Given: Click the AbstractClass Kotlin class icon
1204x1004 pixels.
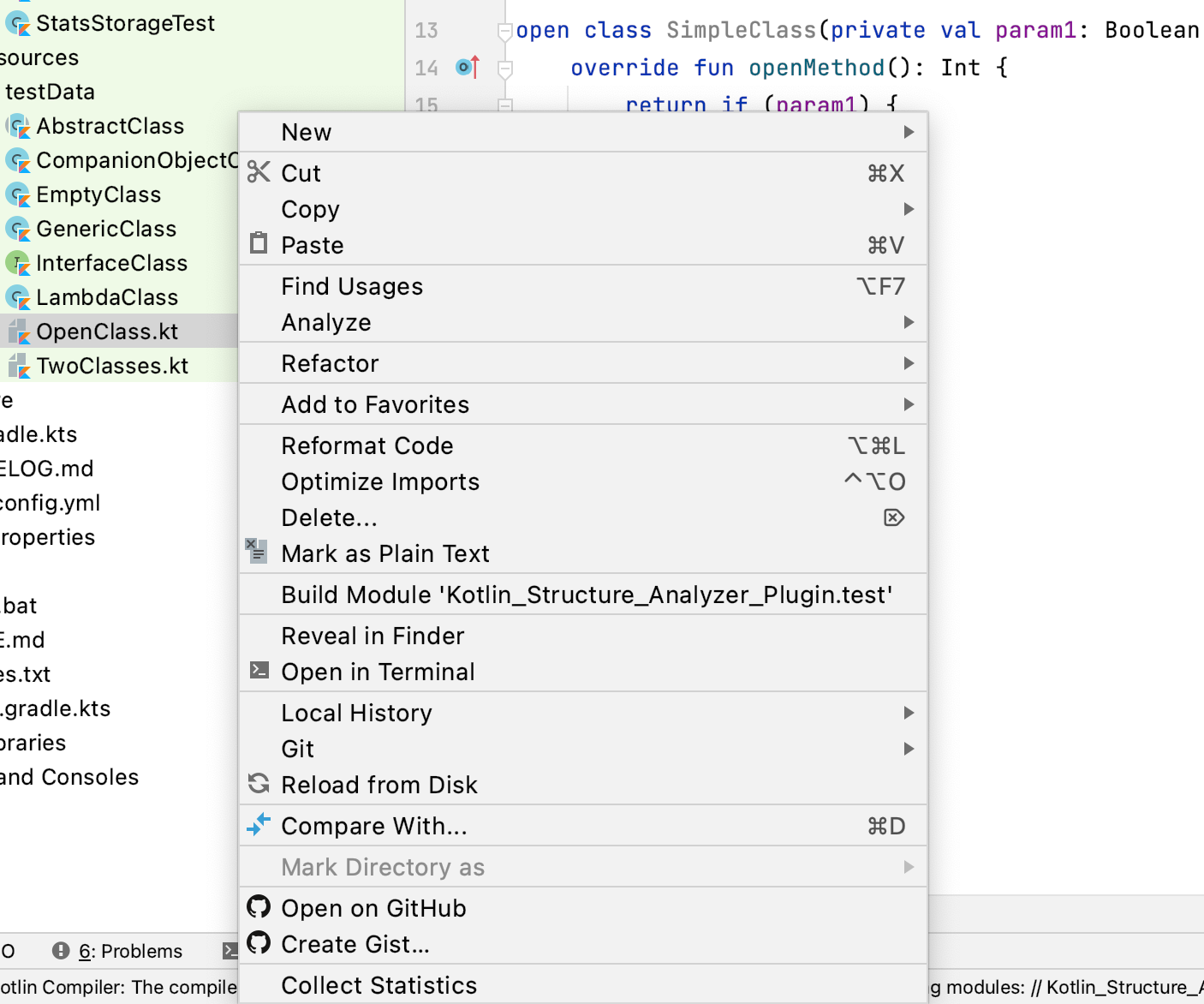Looking at the screenshot, I should [x=18, y=126].
